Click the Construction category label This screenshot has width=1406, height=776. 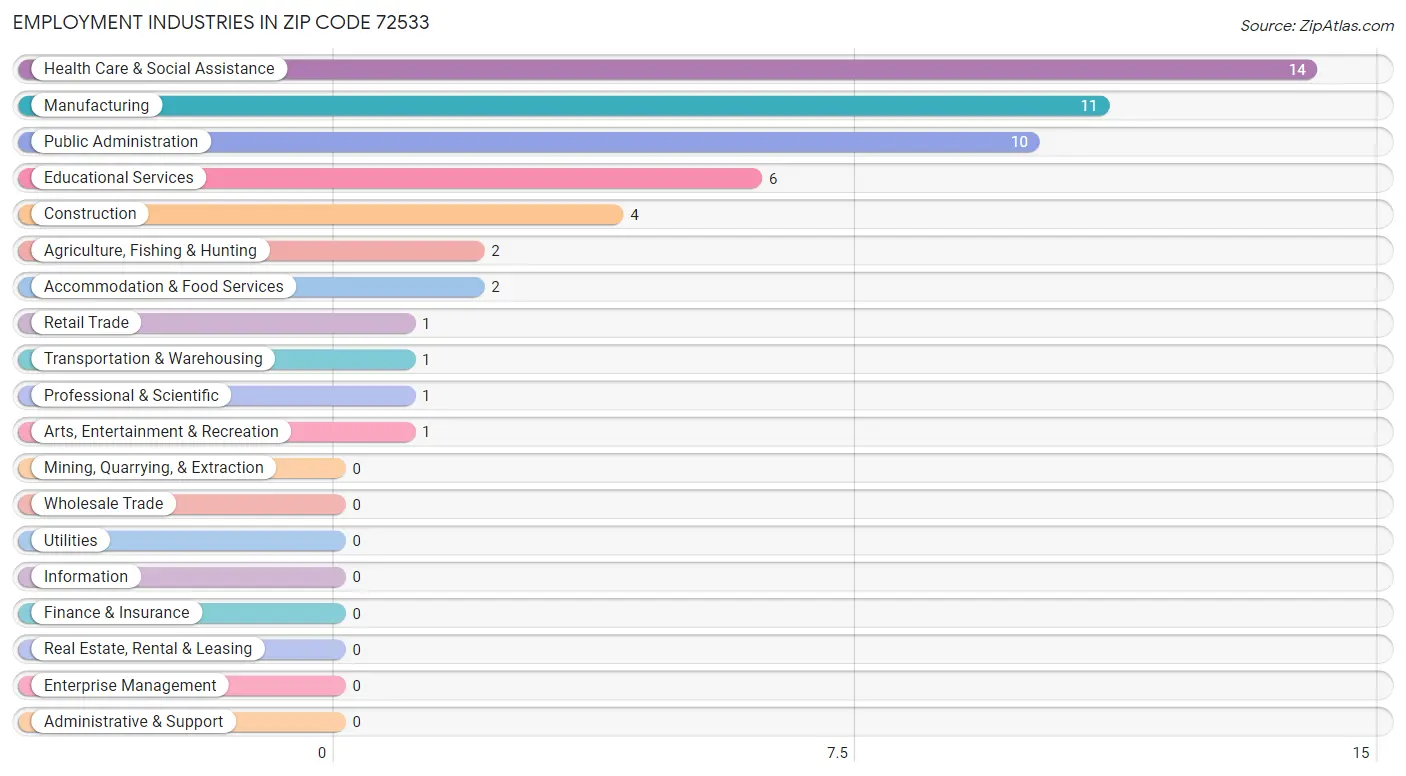point(90,214)
